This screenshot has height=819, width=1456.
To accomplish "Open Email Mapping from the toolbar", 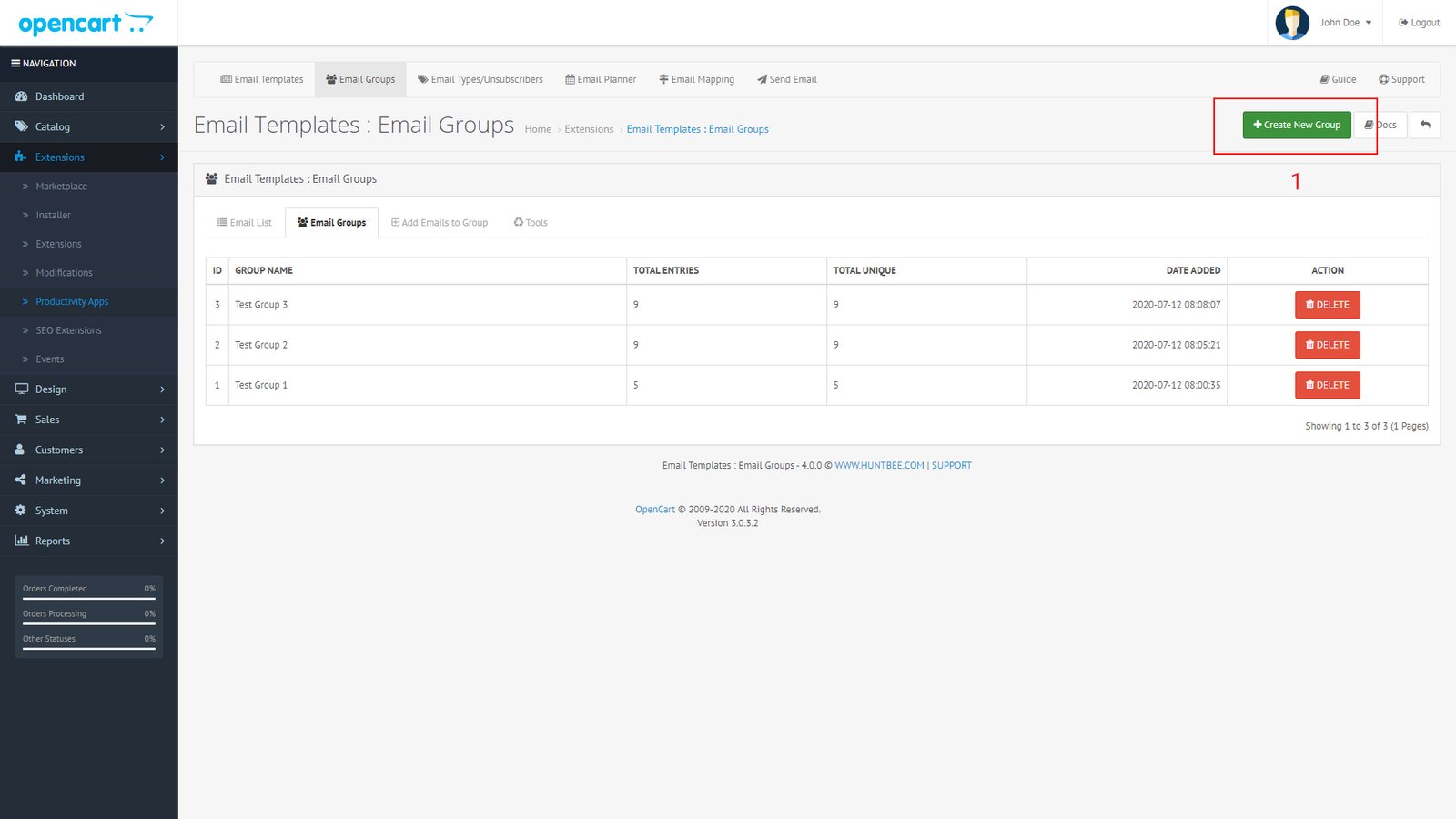I will 696,79.
